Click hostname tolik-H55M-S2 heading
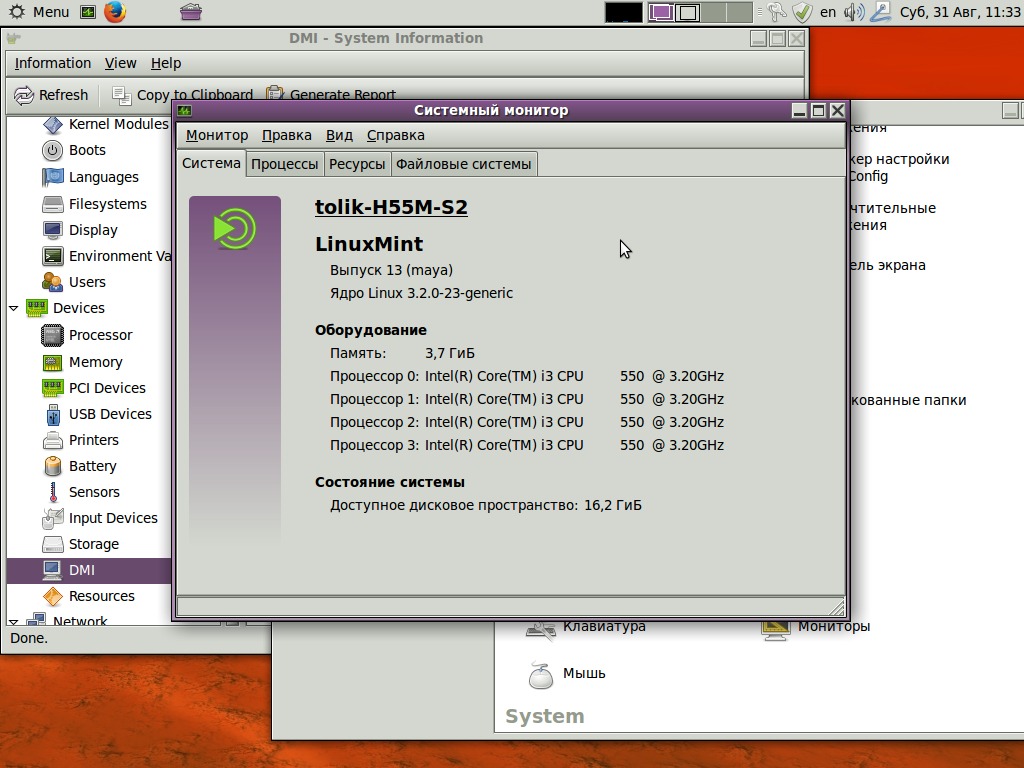The image size is (1024, 768). (391, 207)
